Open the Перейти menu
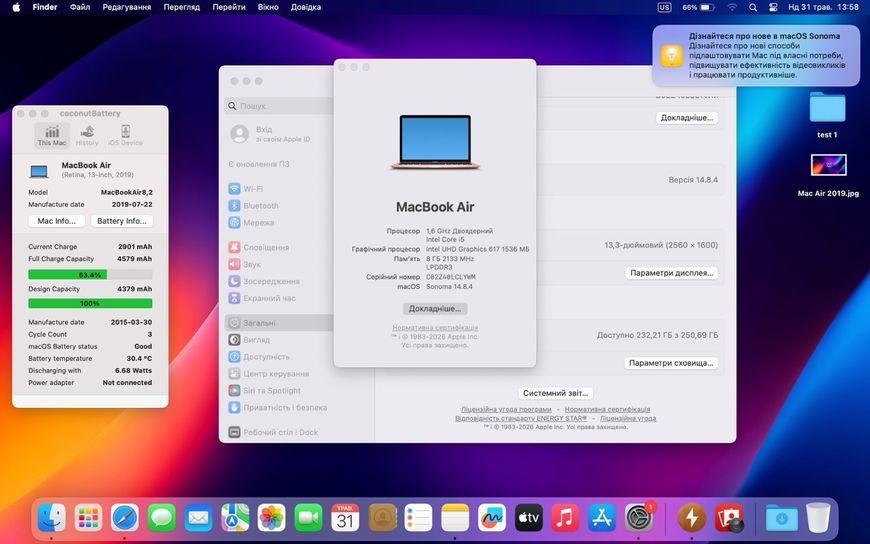Screen dimensions: 870x544 coord(229,7)
